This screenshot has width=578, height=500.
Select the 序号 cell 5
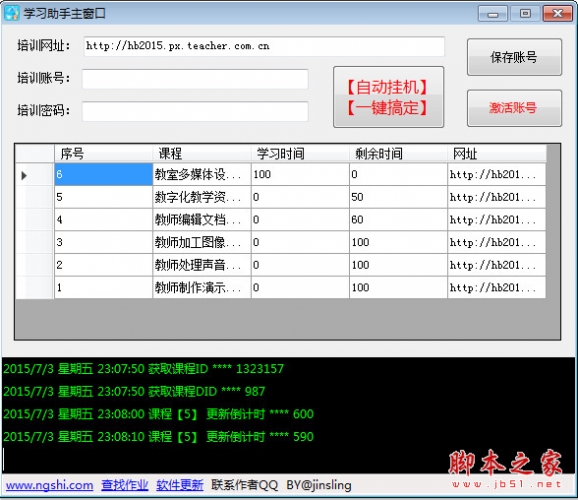point(104,197)
